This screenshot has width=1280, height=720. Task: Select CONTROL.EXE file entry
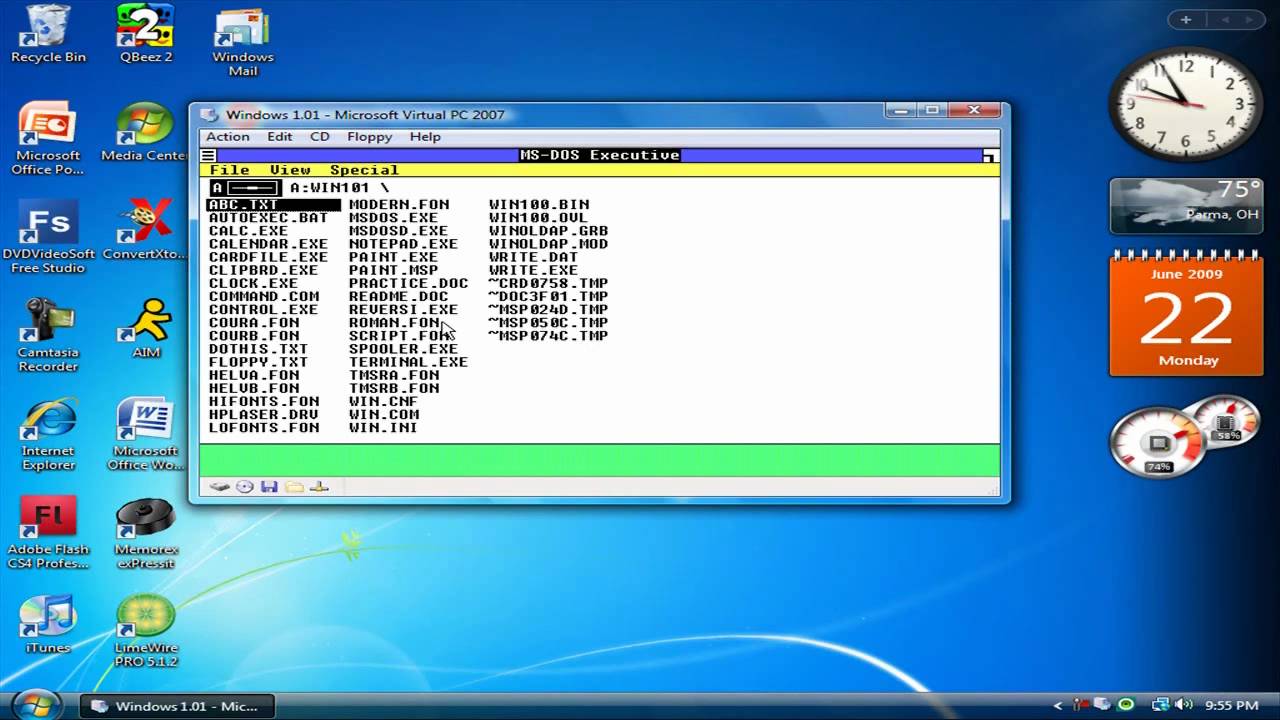pos(263,309)
